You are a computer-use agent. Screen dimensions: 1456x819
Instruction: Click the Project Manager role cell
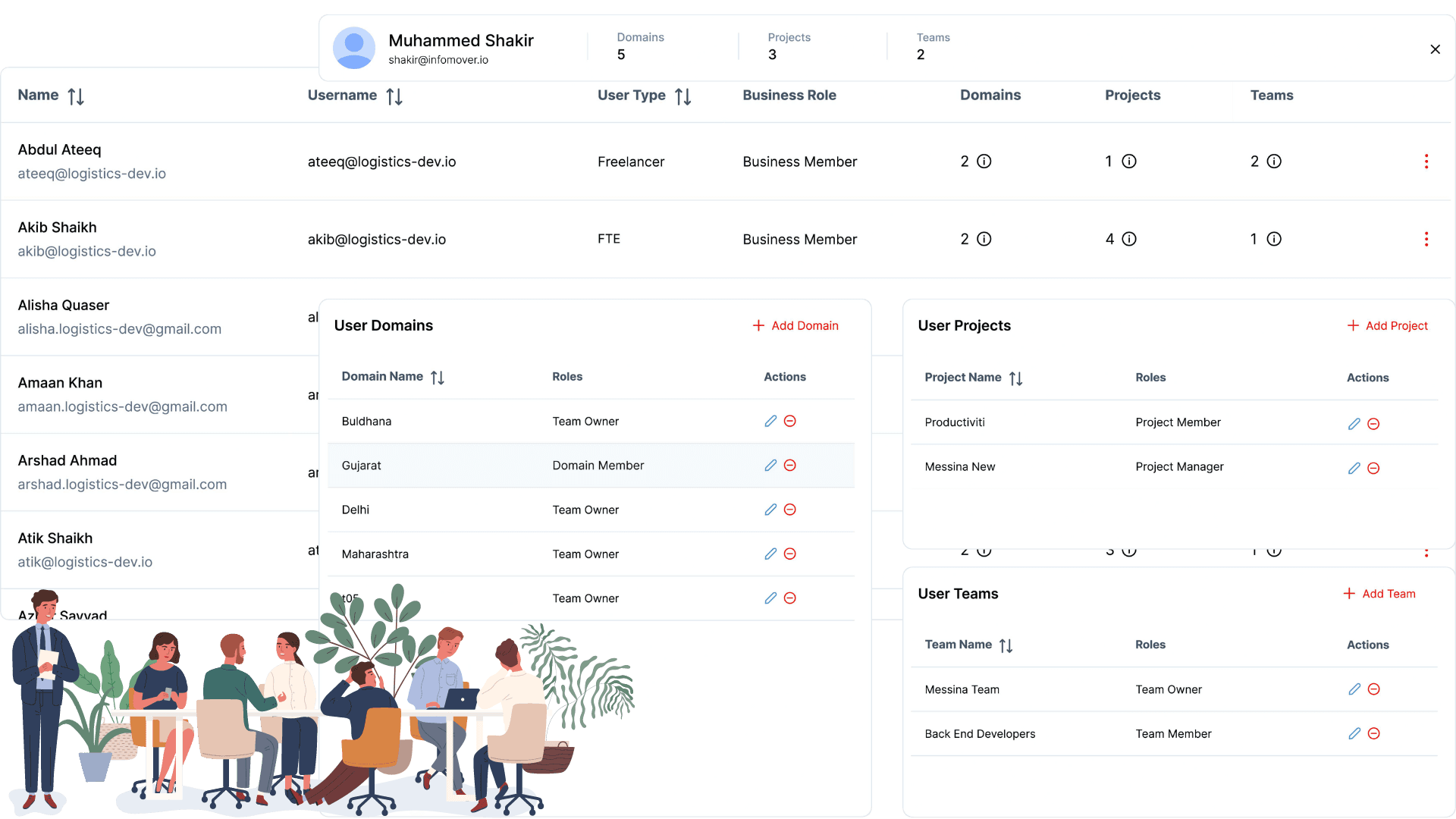1179,467
